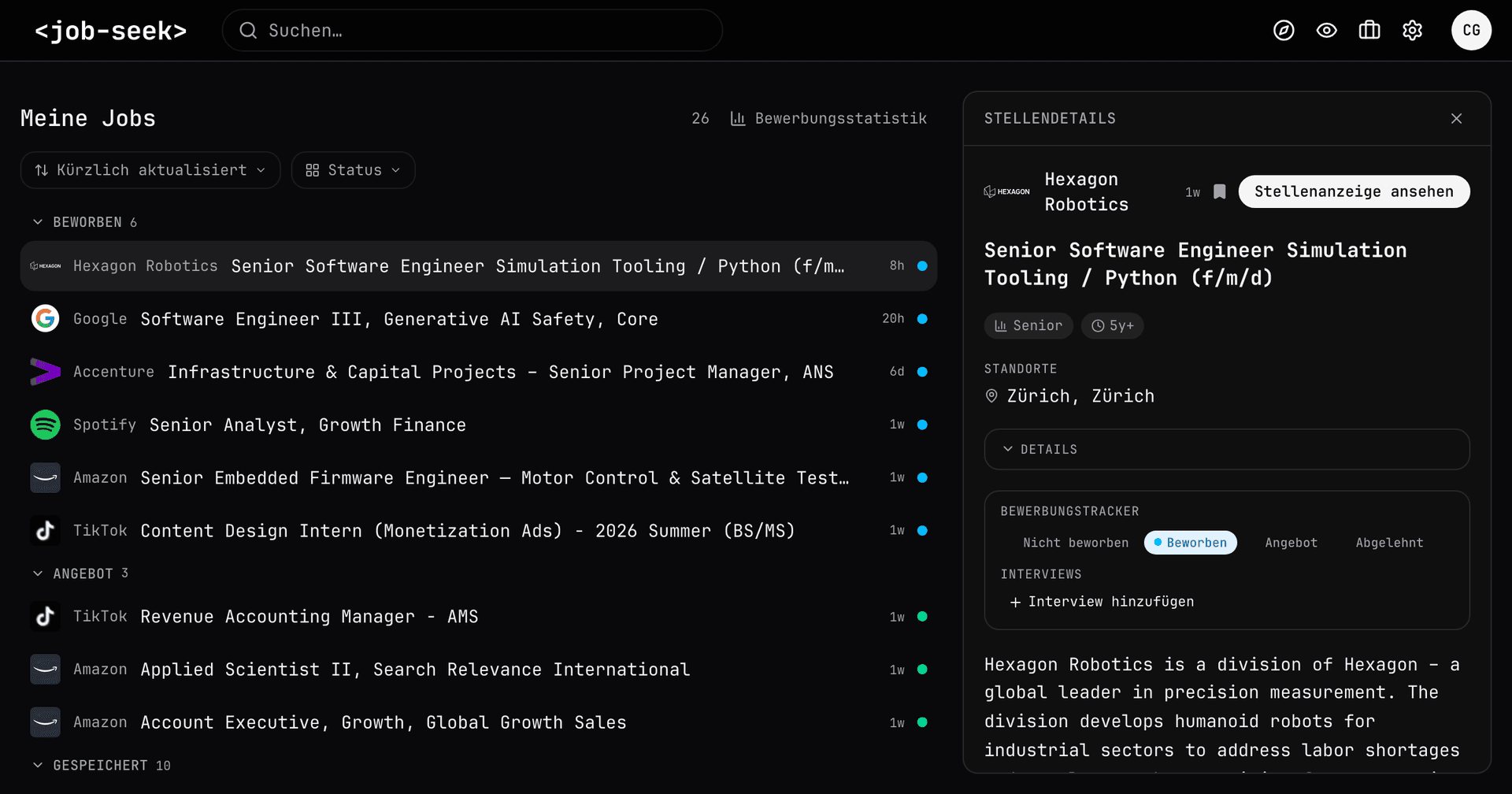Collapse the BEWORBEN group
Screen dimensions: 1512x794
(84, 222)
